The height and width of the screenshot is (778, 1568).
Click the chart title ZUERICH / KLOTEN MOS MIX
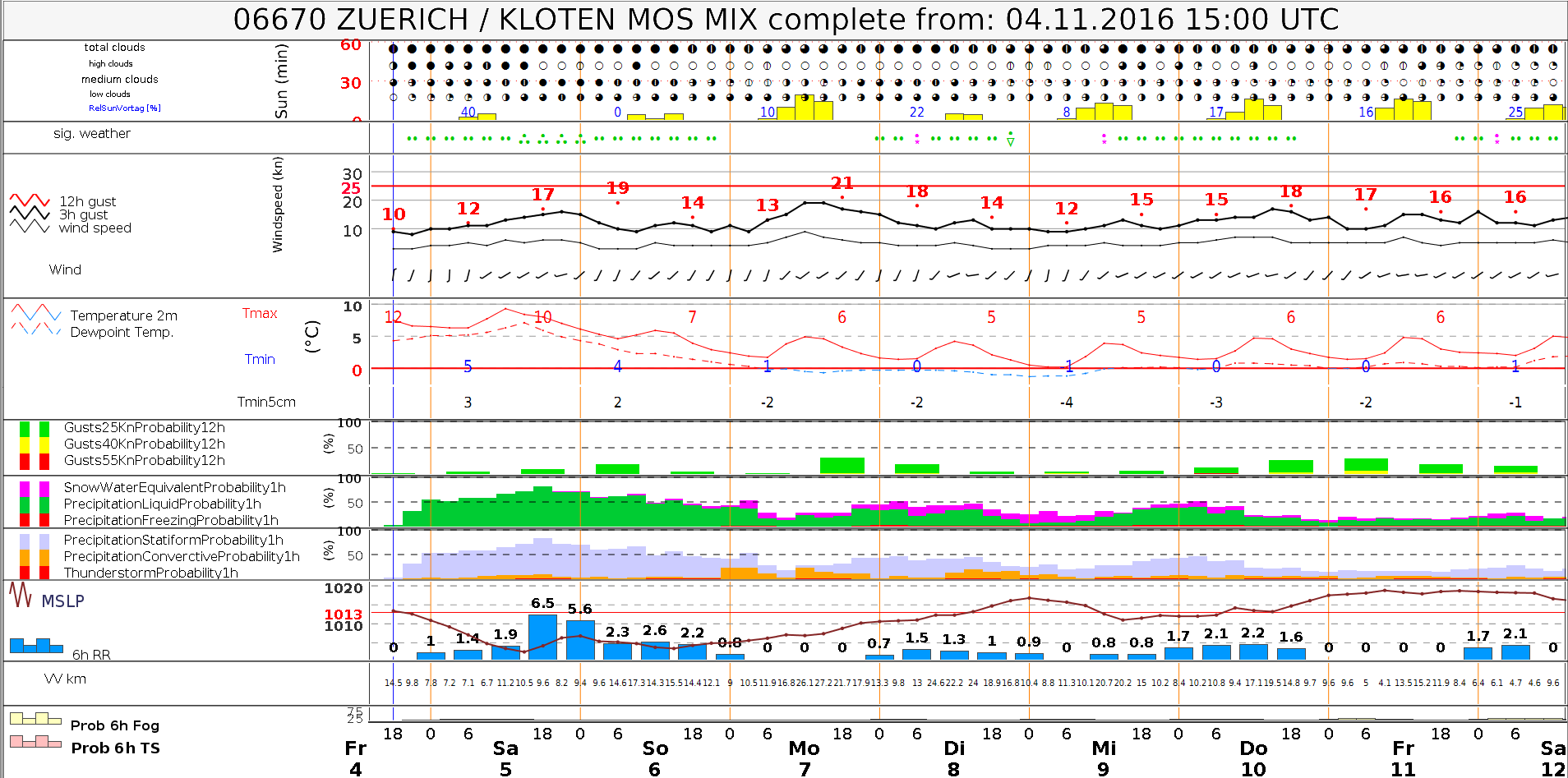(785, 20)
